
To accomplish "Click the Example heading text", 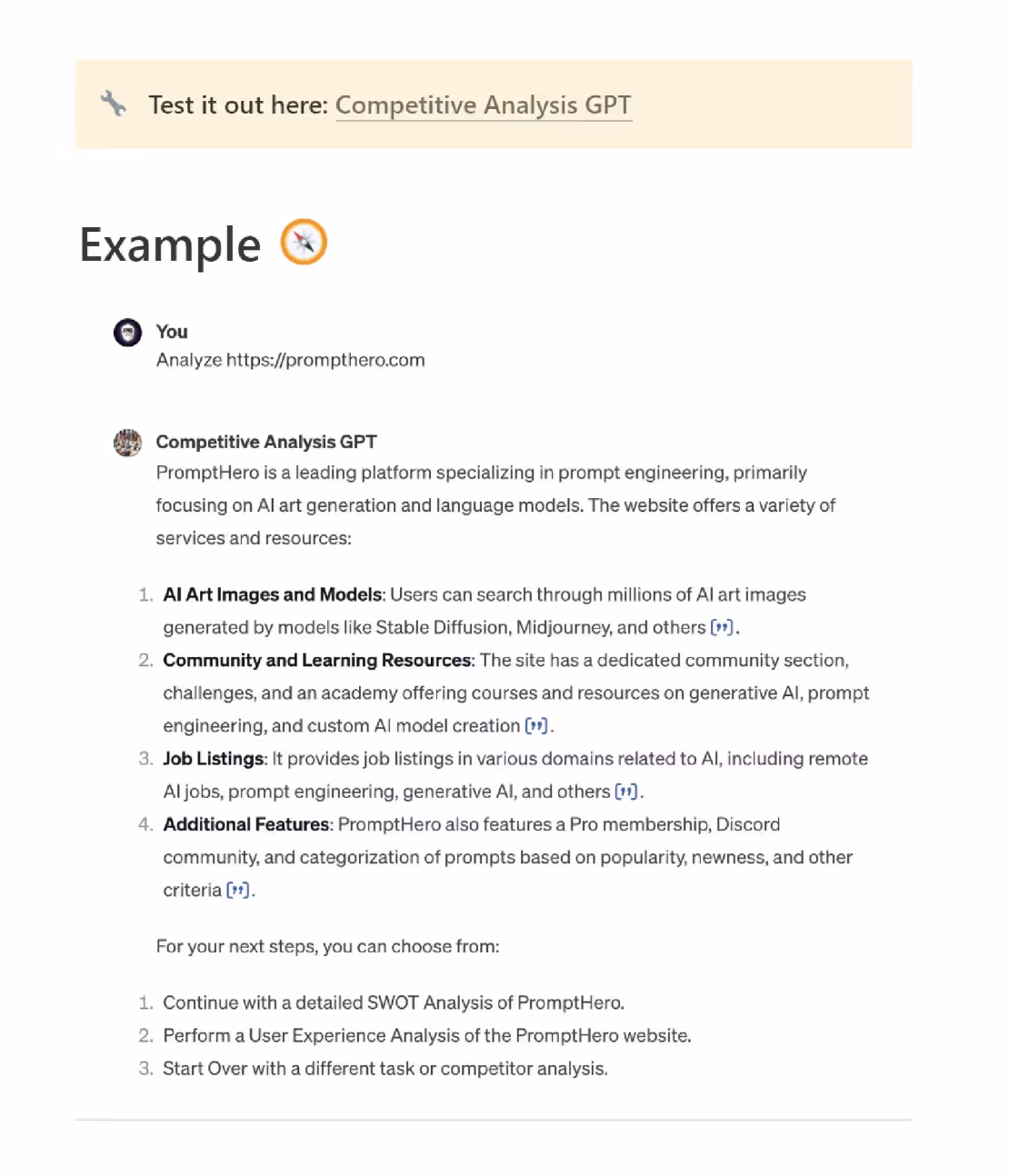I will click(170, 245).
